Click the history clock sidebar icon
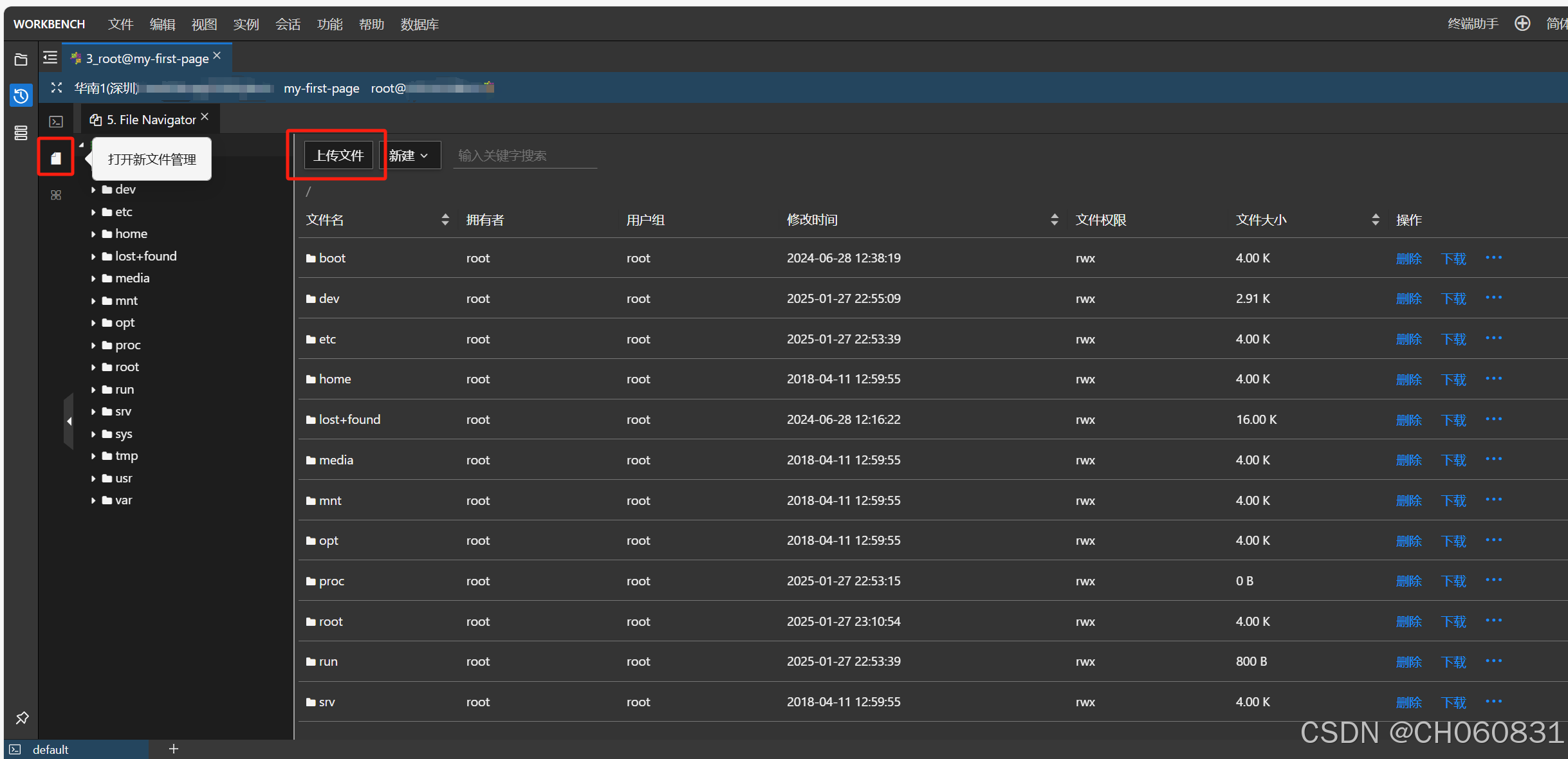Image resolution: width=1568 pixels, height=759 pixels. click(21, 96)
